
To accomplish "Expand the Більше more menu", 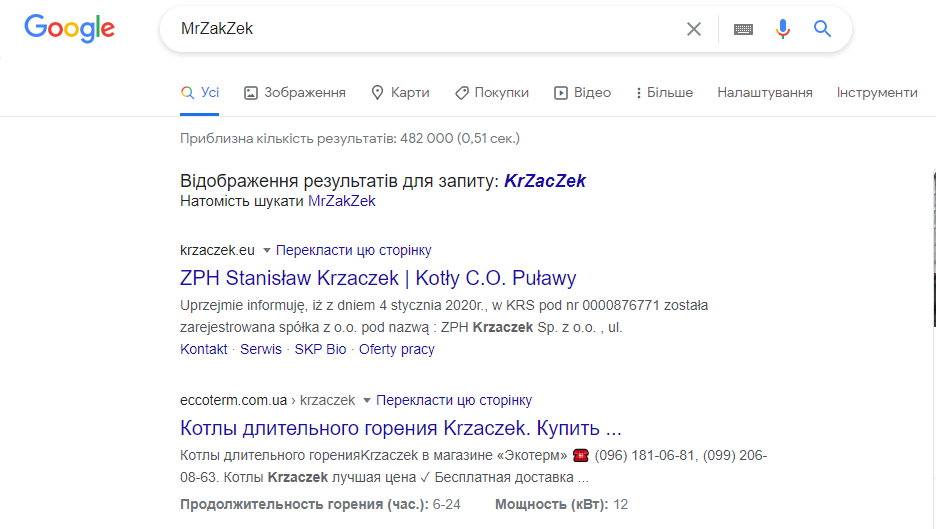I will [664, 93].
